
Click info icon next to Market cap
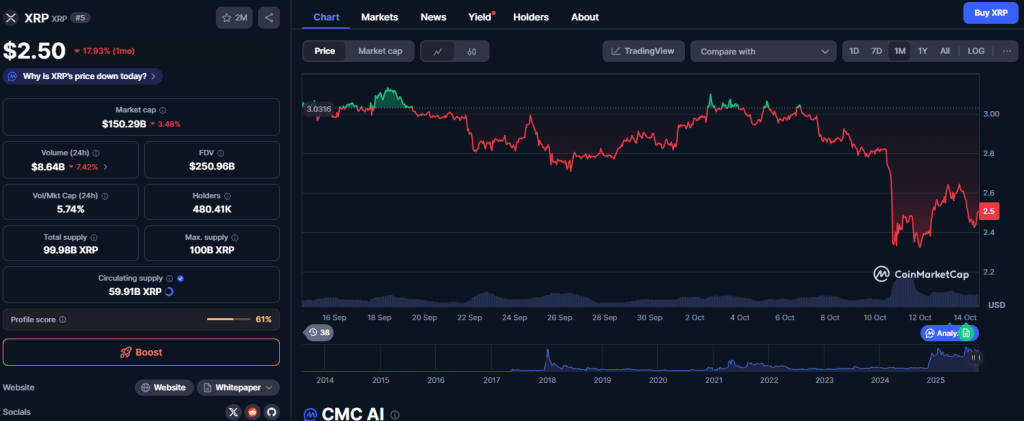pyautogui.click(x=163, y=110)
